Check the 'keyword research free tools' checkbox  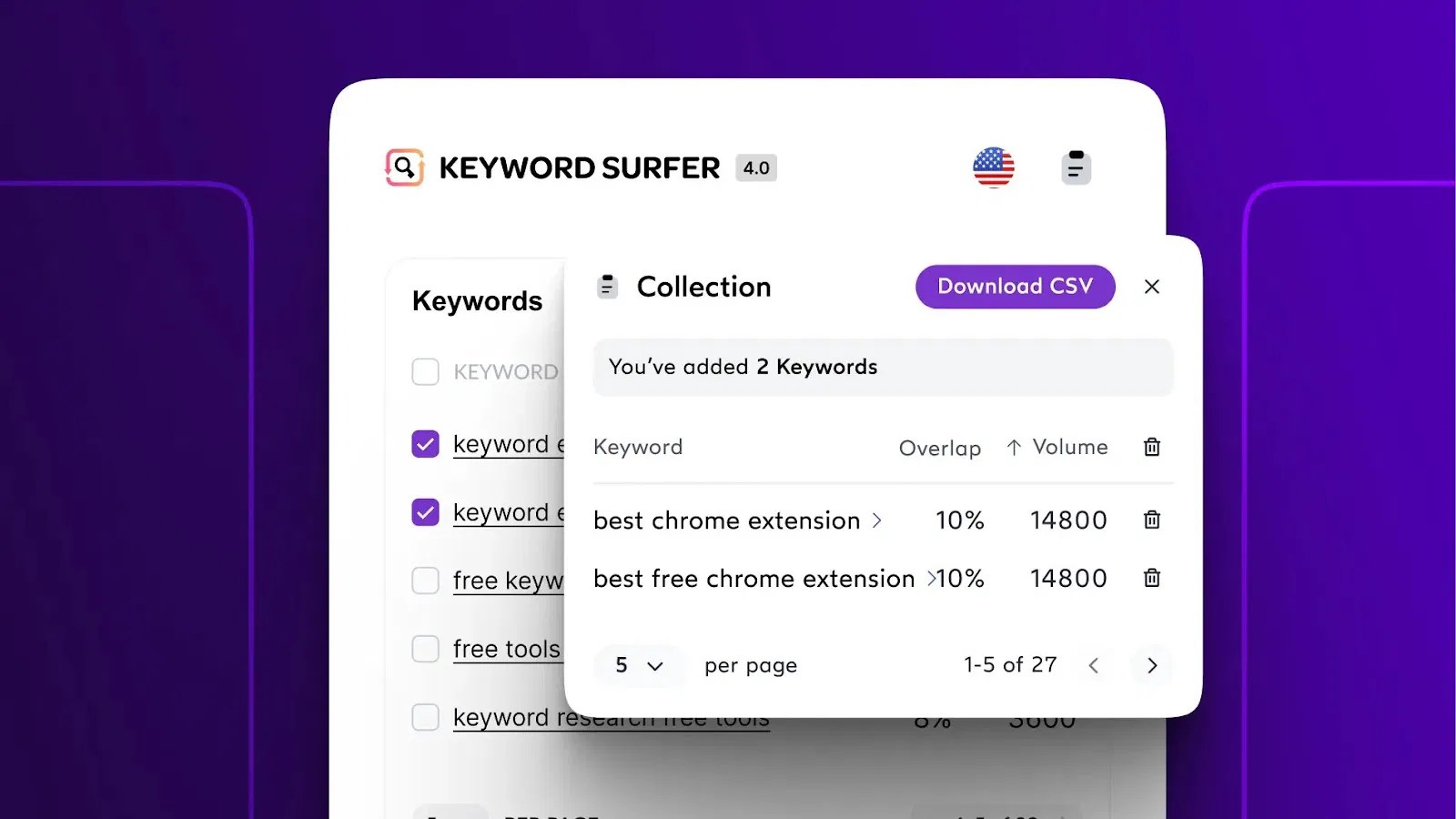pyautogui.click(x=425, y=717)
